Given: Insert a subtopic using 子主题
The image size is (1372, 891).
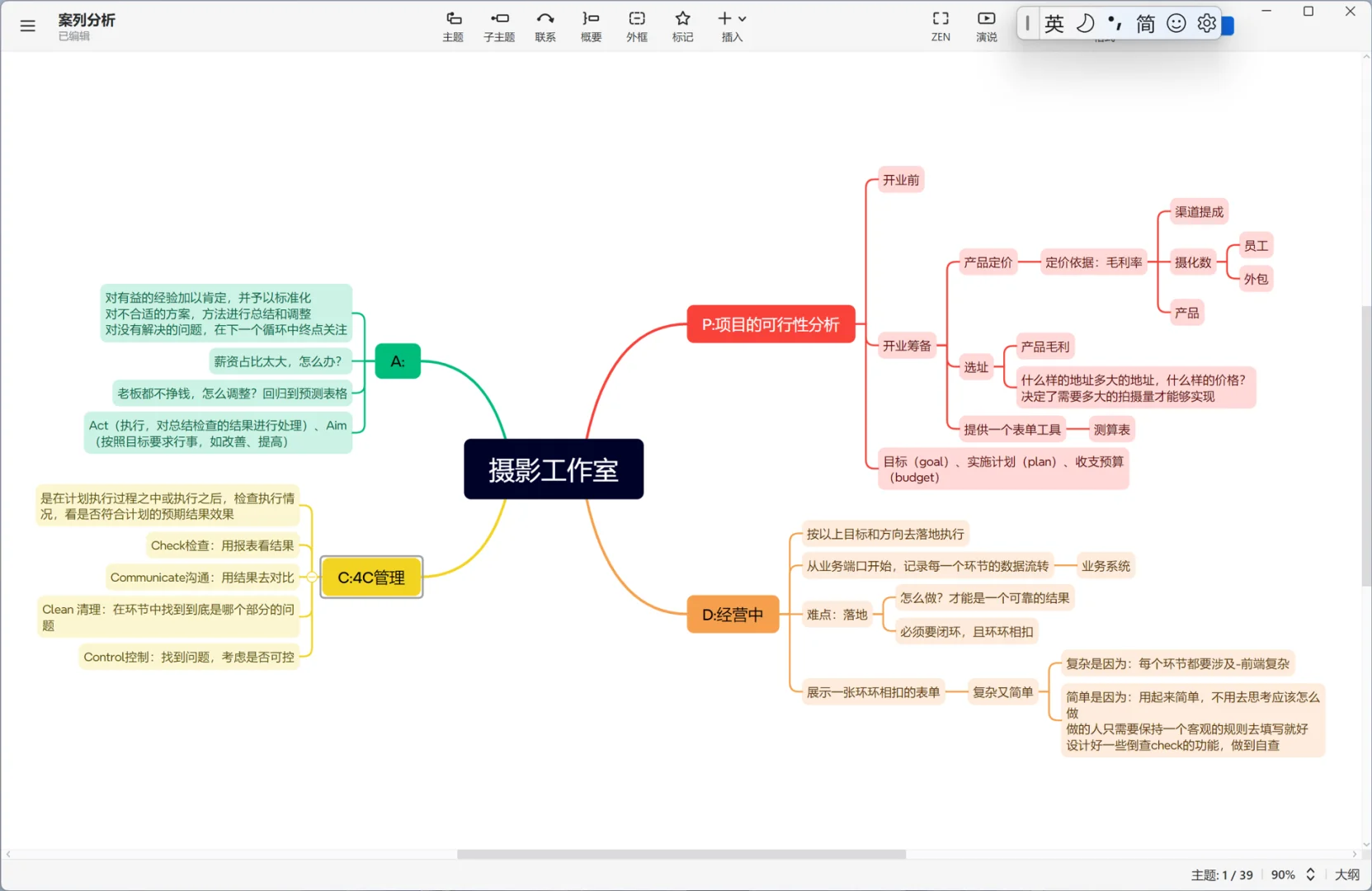Looking at the screenshot, I should pos(499,26).
